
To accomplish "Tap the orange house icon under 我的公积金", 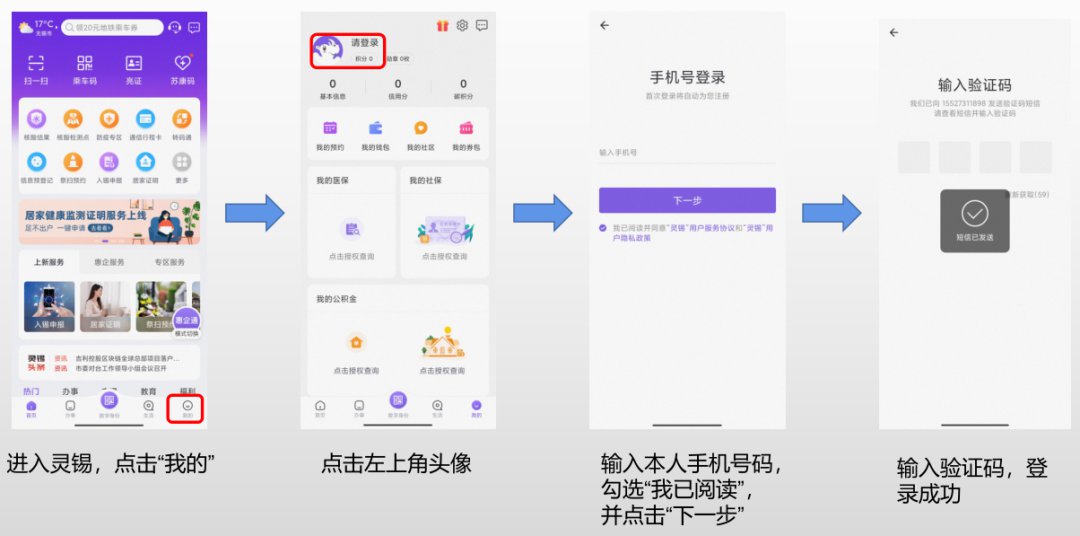I will pos(356,342).
